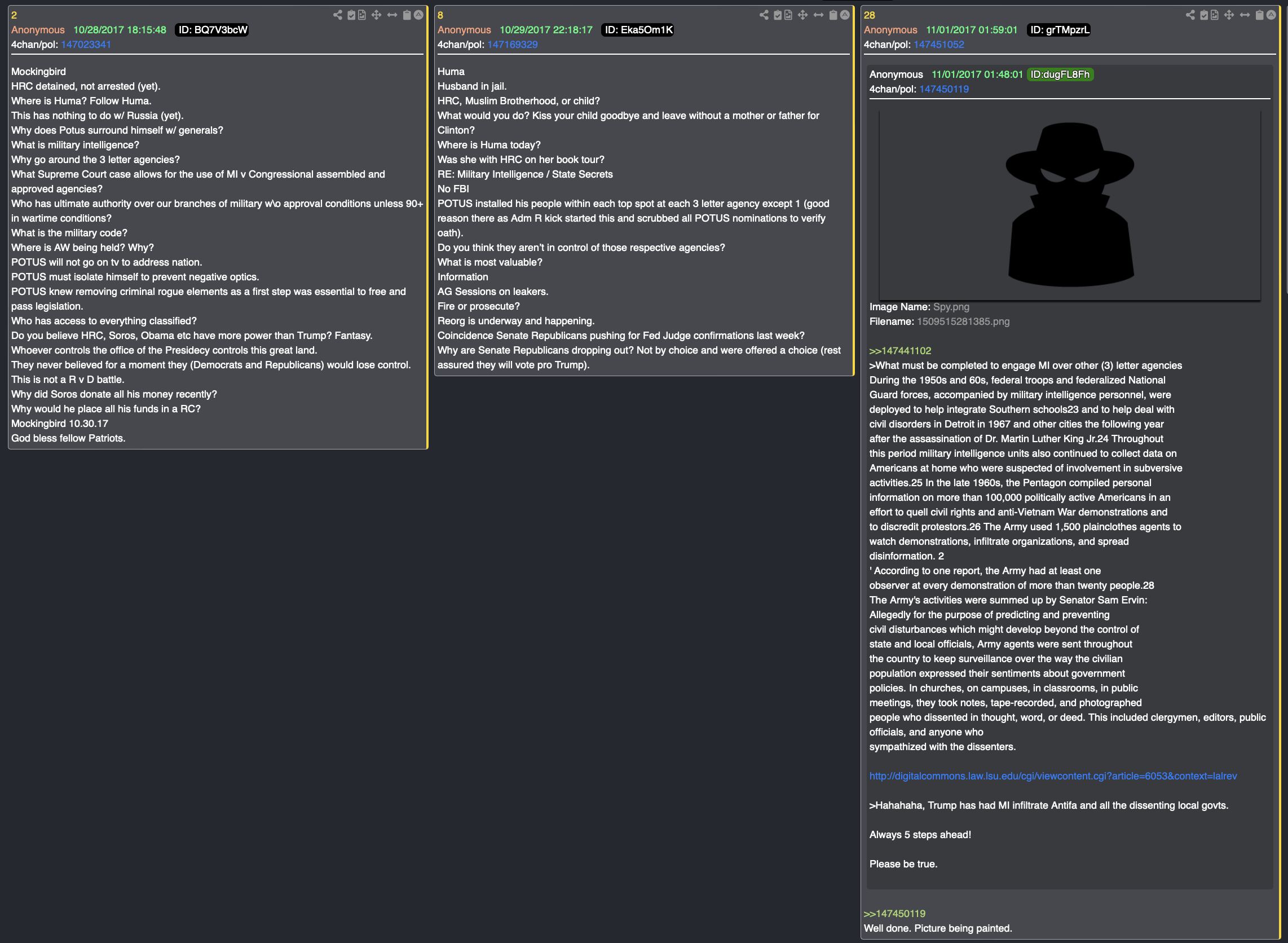The image size is (1288, 943).
Task: Click the line 'AG Sessions on leakers.'
Action: 492,292
